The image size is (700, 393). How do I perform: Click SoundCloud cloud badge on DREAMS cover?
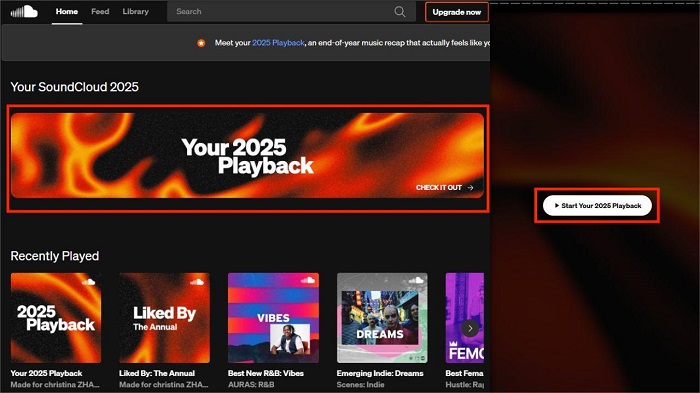416,280
